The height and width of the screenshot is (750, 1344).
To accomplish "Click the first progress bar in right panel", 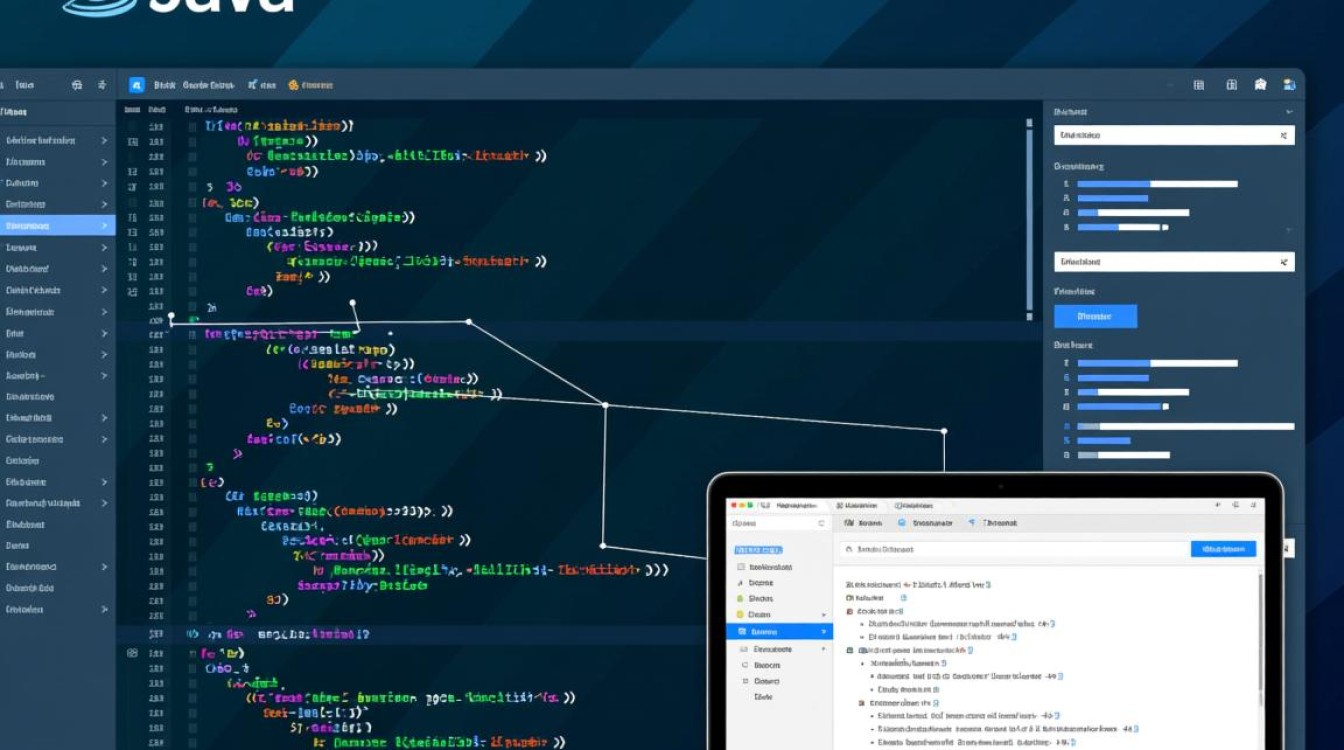I will tap(1156, 184).
